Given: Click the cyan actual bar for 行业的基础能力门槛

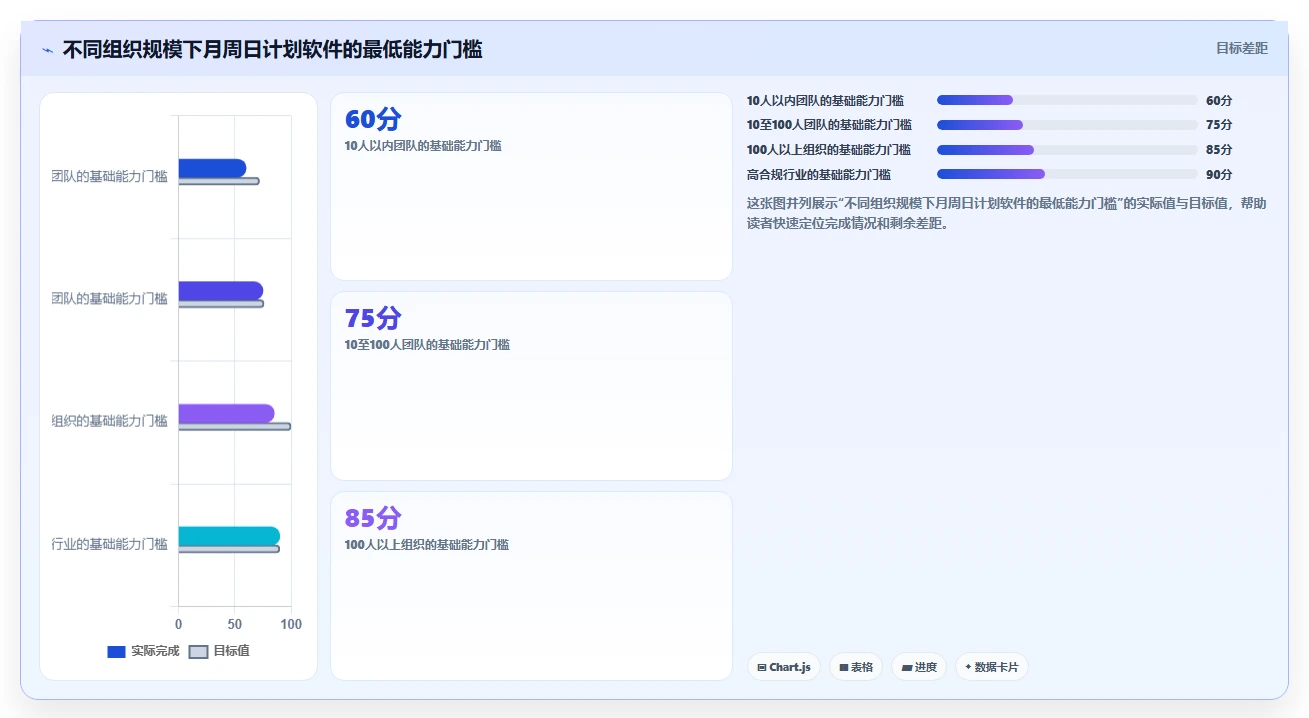Looking at the screenshot, I should (229, 536).
